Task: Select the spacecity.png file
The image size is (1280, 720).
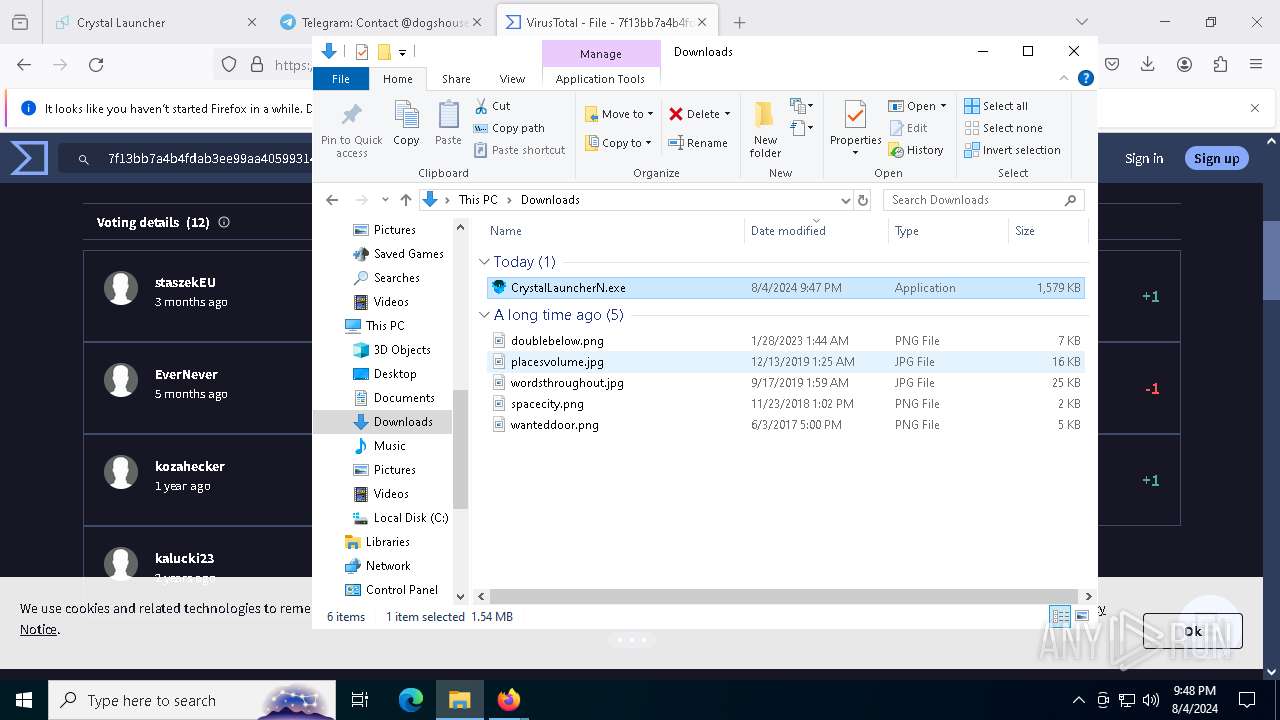Action: [x=785, y=404]
